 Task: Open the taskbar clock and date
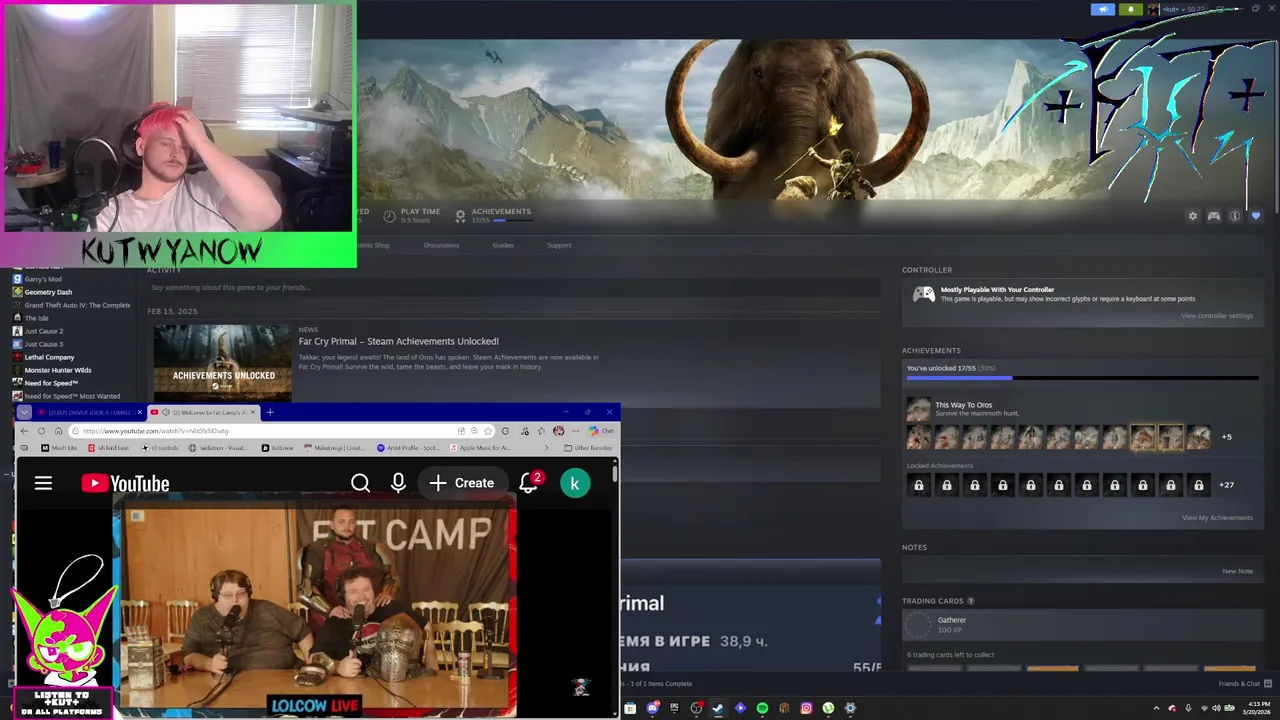point(1256,708)
